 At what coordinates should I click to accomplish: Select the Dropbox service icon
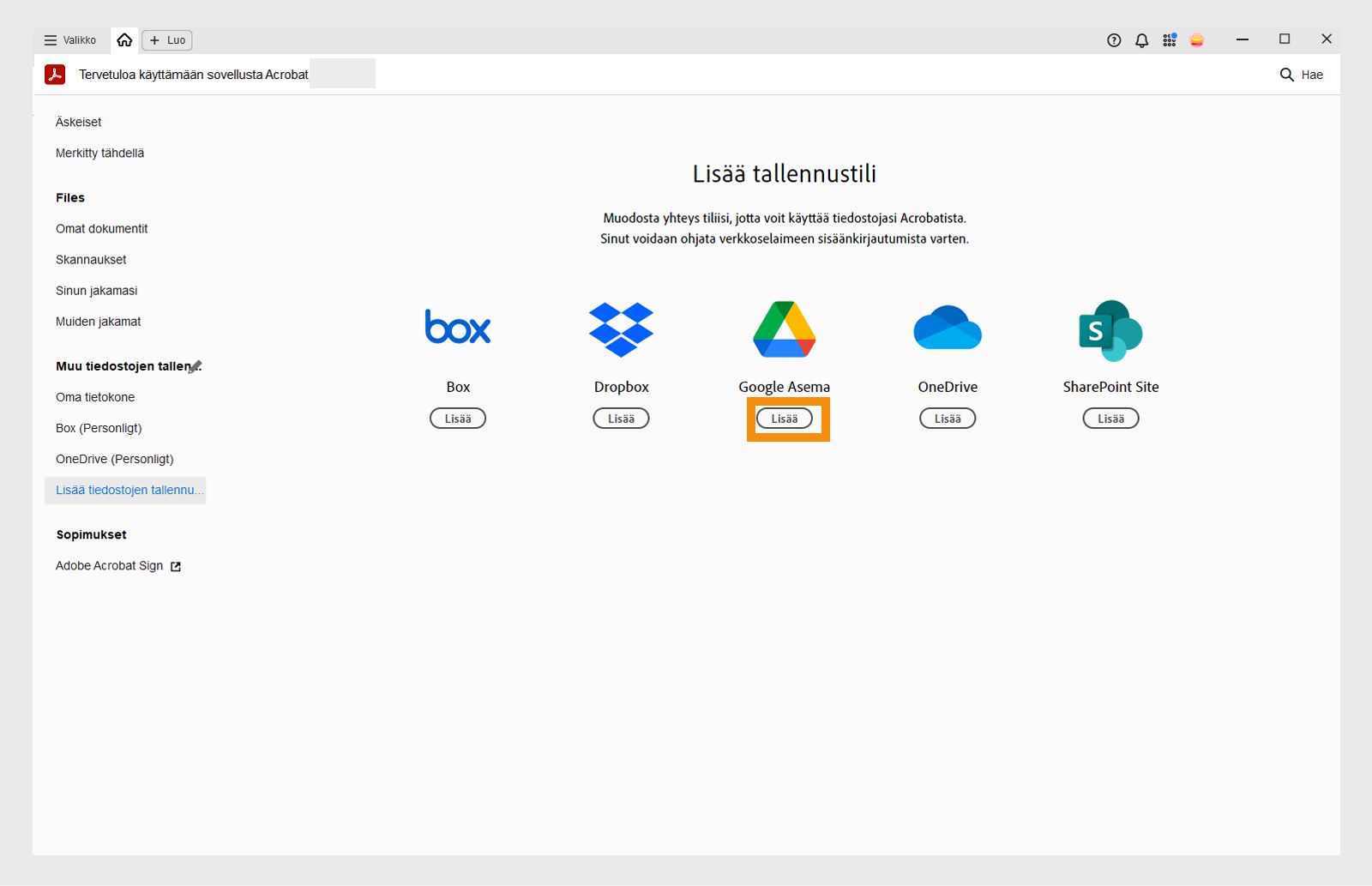pos(621,328)
